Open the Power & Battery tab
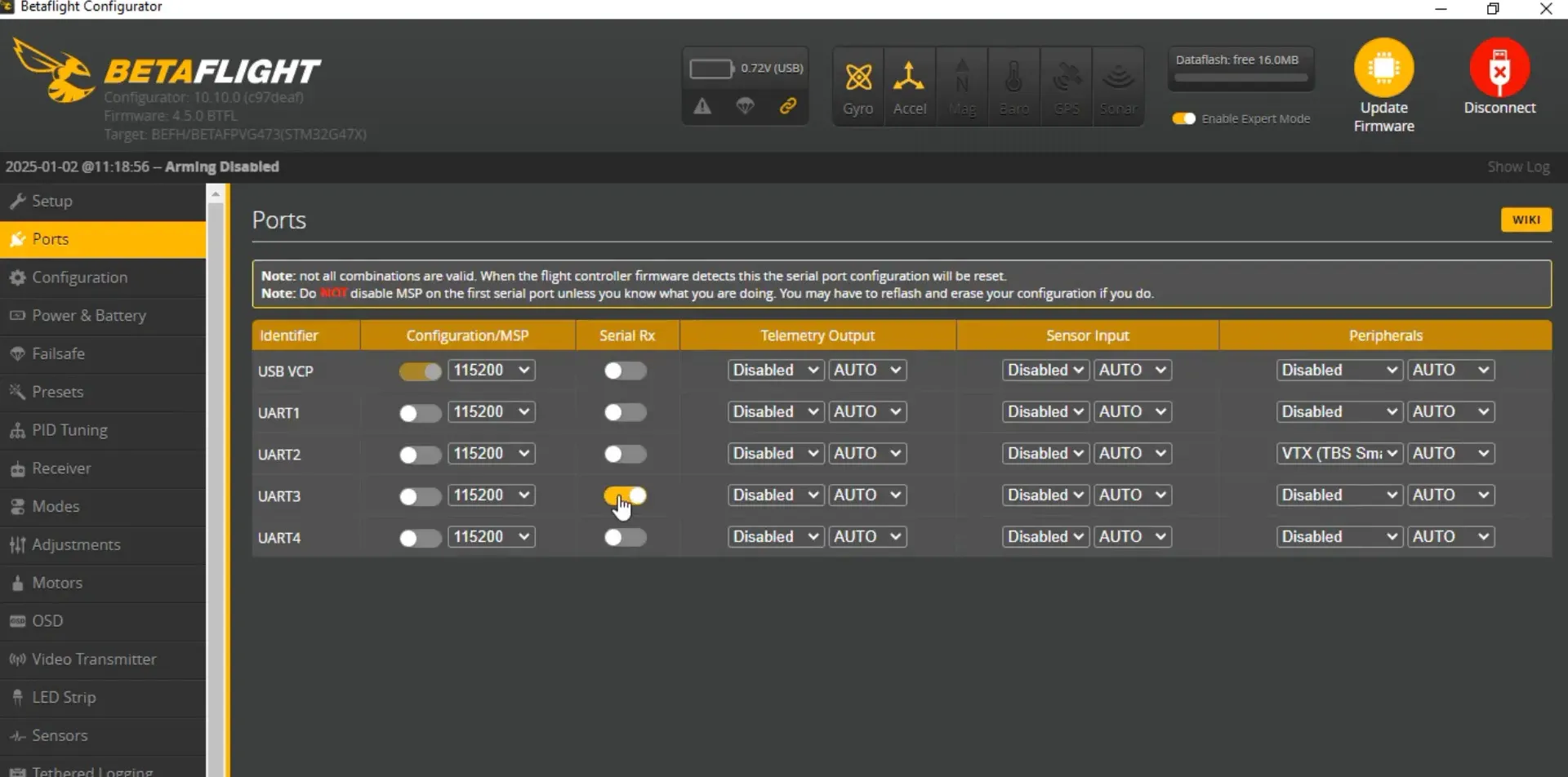1568x777 pixels. (103, 316)
